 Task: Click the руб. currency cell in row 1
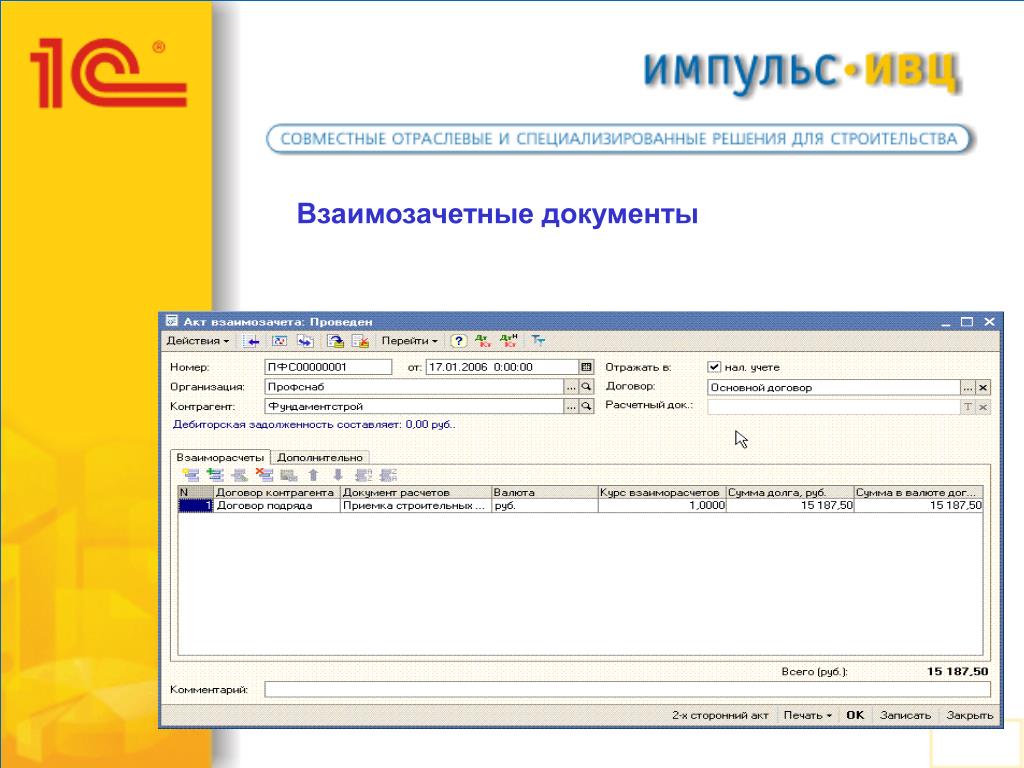(545, 505)
